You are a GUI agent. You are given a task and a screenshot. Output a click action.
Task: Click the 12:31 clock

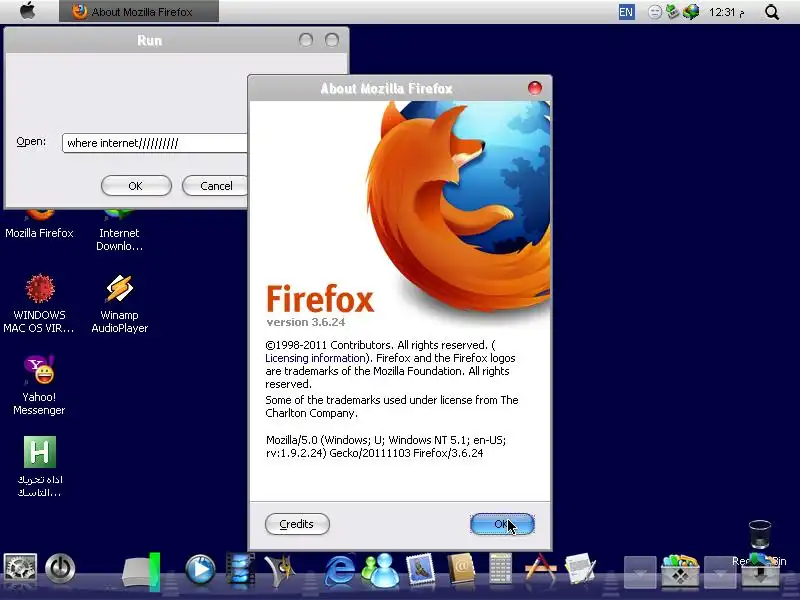[x=726, y=12]
